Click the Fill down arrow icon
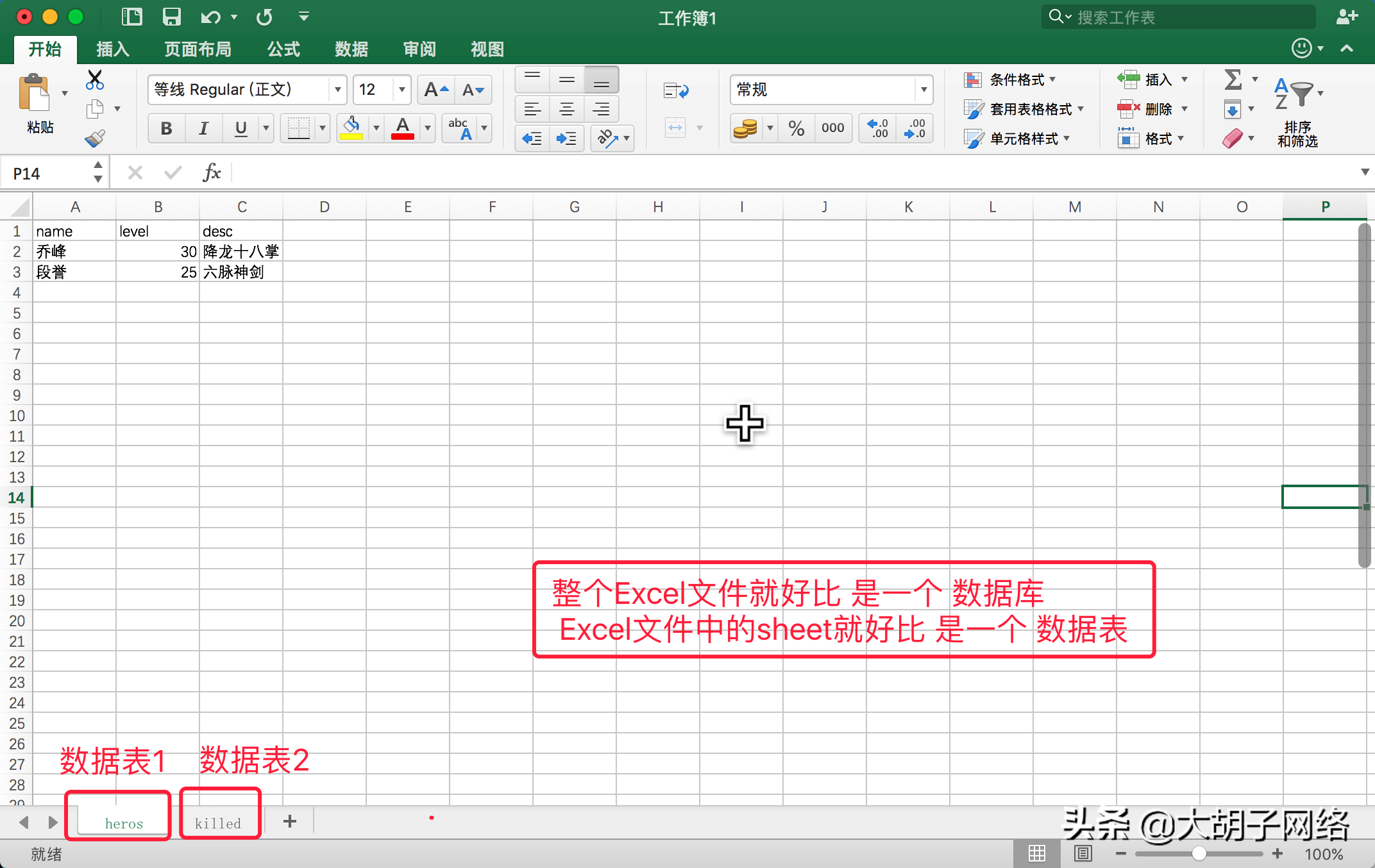Viewport: 1375px width, 868px height. [x=1232, y=109]
